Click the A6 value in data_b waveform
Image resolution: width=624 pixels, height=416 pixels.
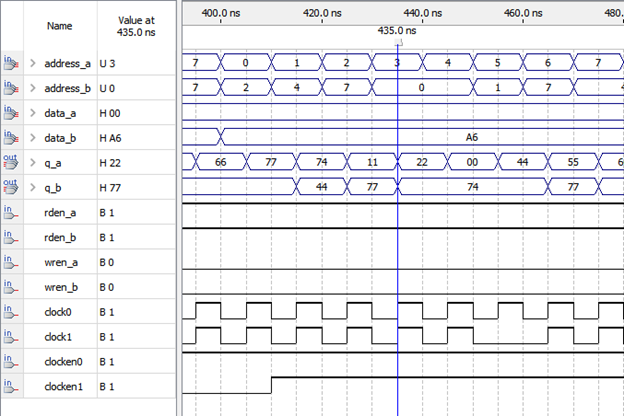[474, 137]
